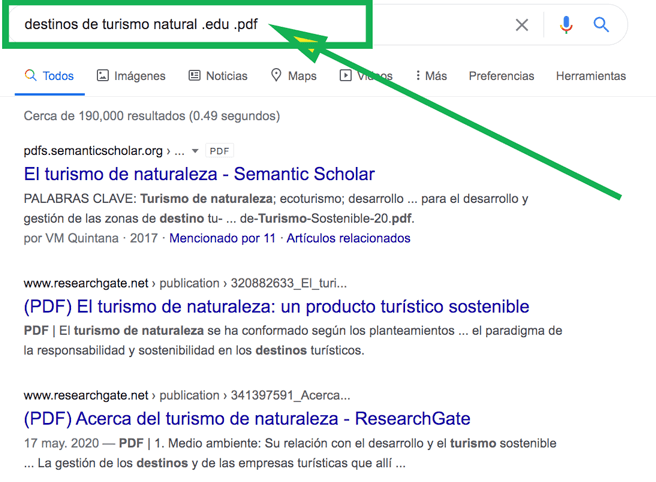656x482 pixels.
Task: Click researchgate.net URL ending 320882633_El_turi...
Action: (185, 283)
